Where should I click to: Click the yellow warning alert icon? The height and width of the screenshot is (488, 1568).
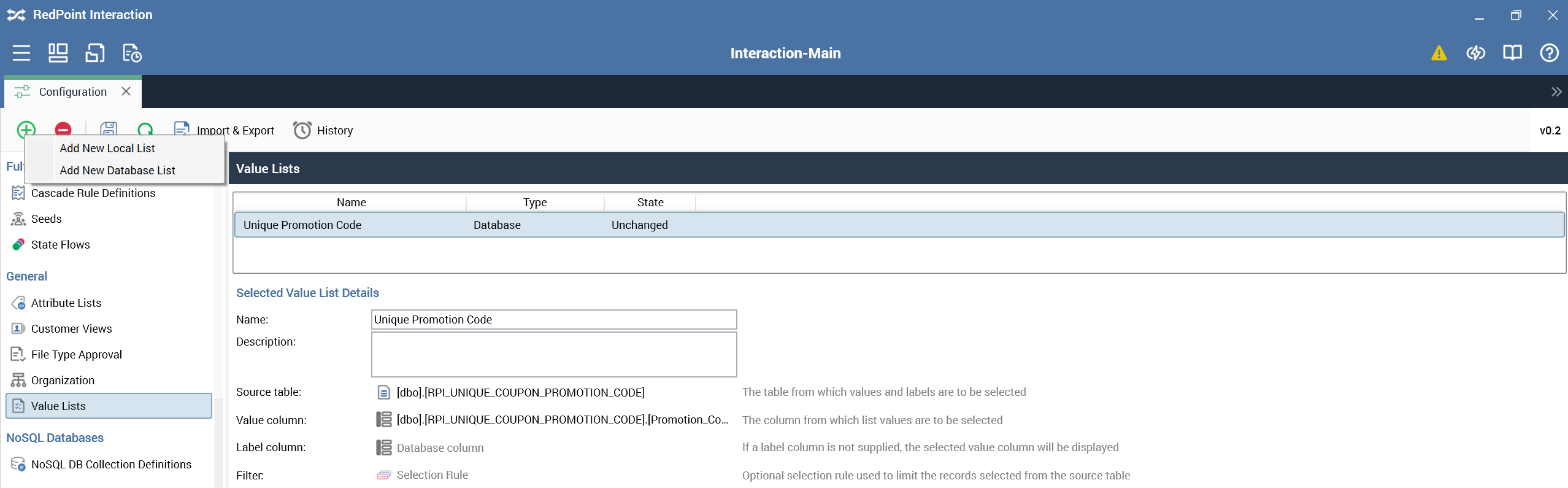(x=1439, y=53)
